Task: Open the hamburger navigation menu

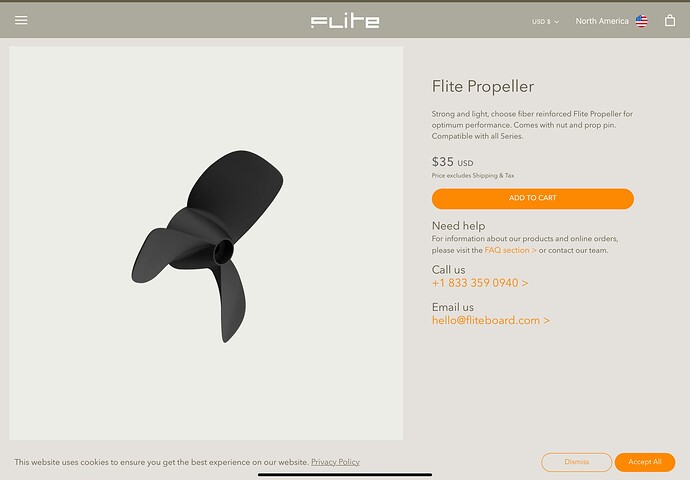Action: [21, 20]
